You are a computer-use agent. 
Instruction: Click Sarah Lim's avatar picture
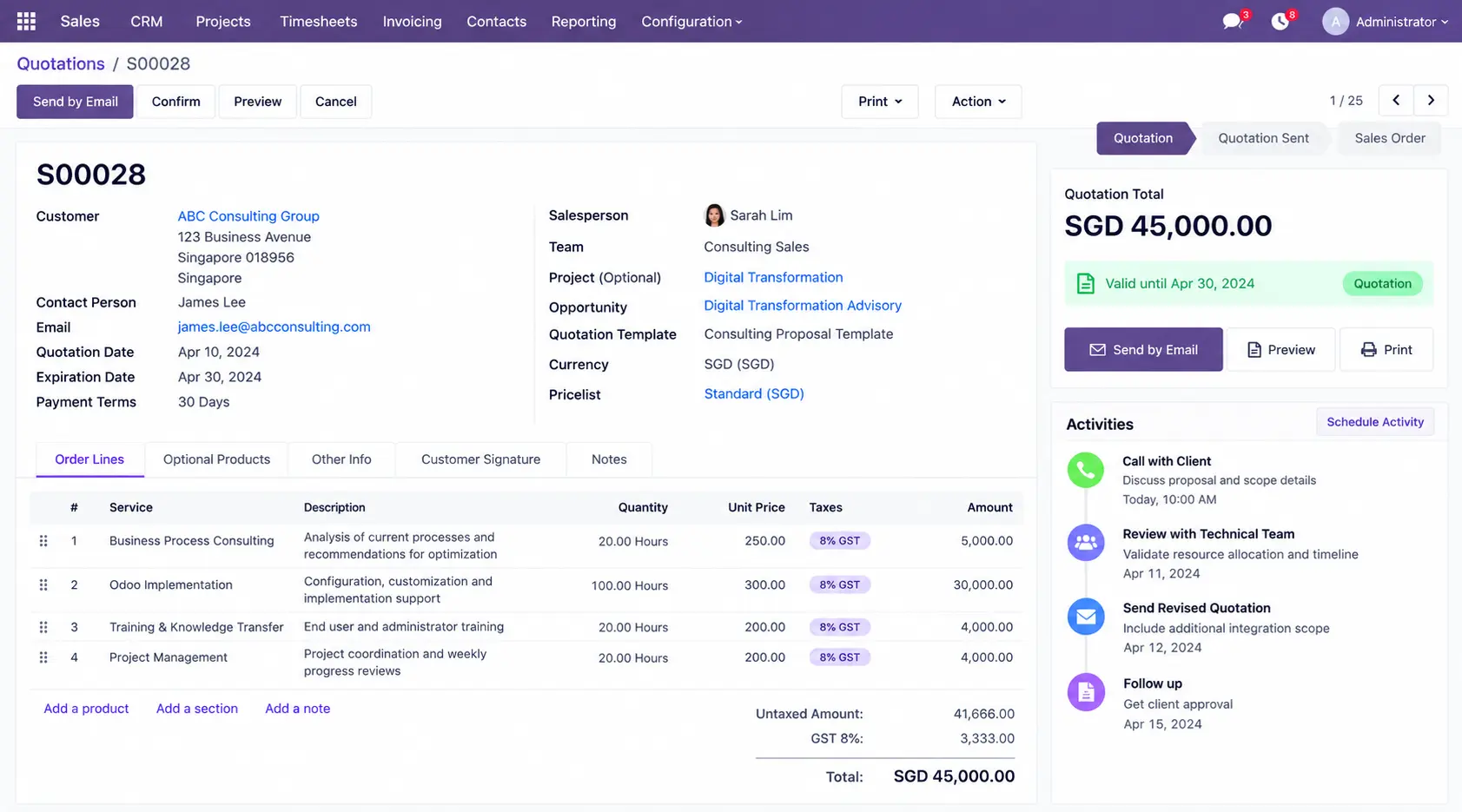(x=714, y=215)
